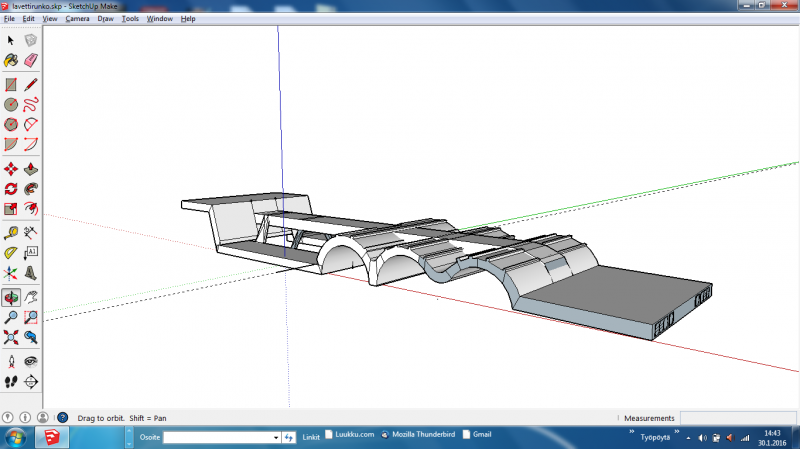
Task: Expand the Linkit chevron overflow
Action: pyautogui.click(x=632, y=432)
